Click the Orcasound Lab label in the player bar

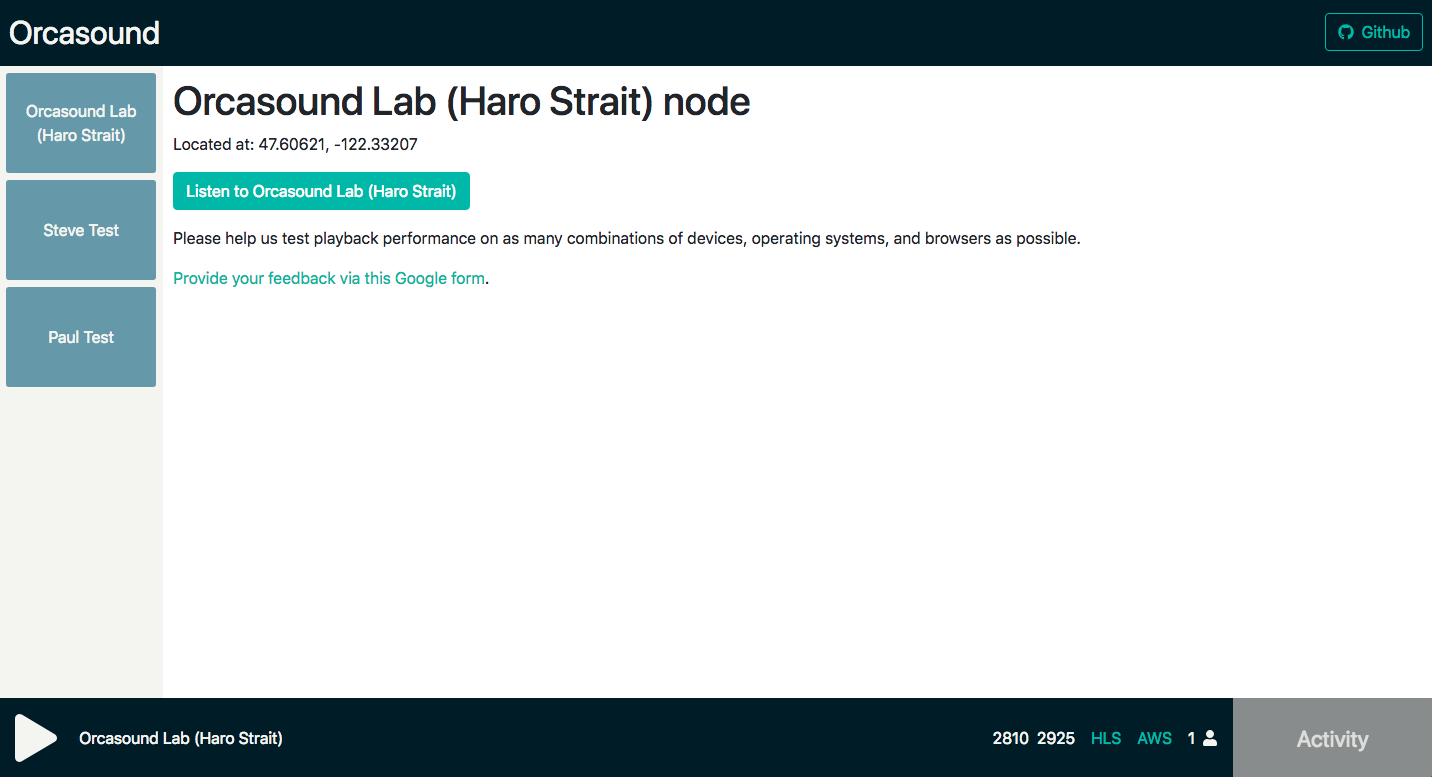181,738
